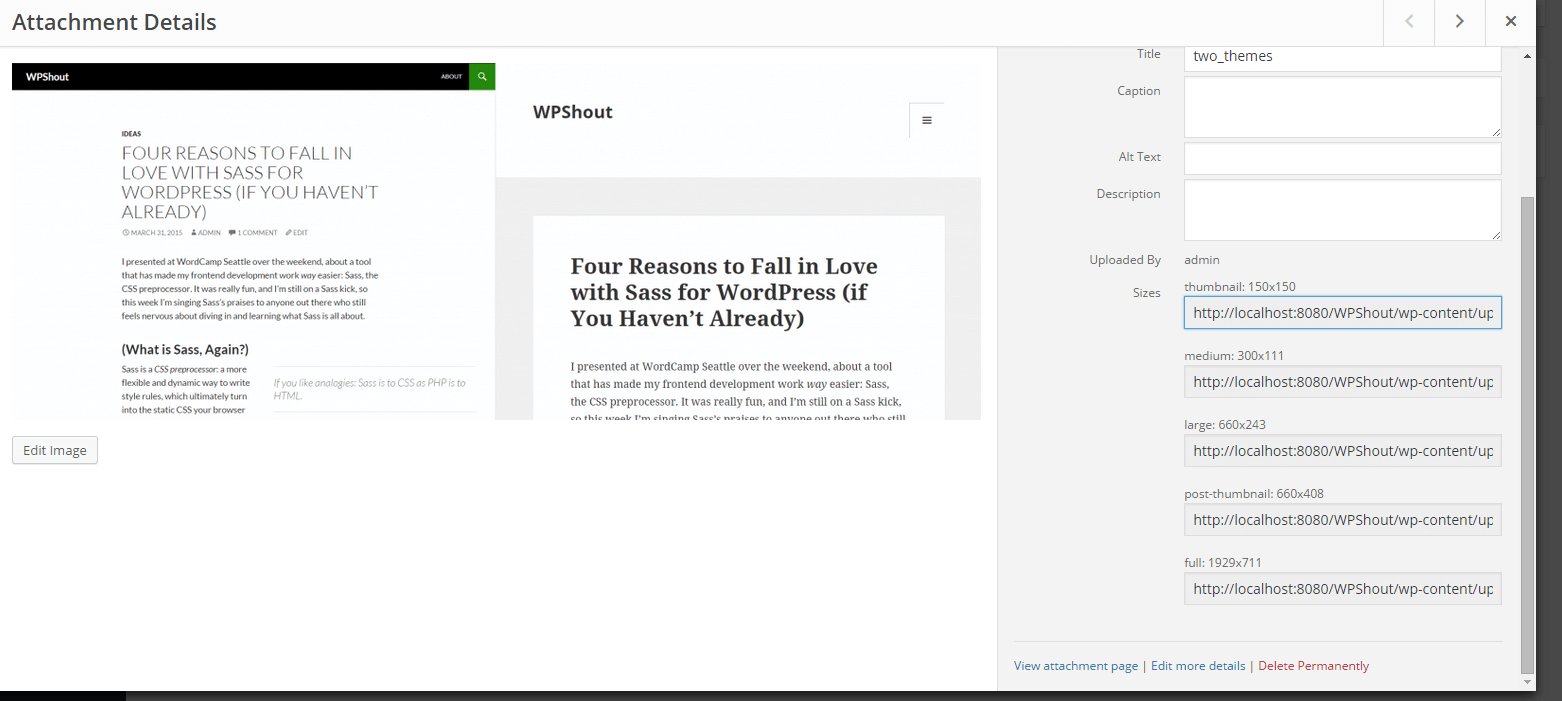Go to the previous attachment arrow

1409,22
